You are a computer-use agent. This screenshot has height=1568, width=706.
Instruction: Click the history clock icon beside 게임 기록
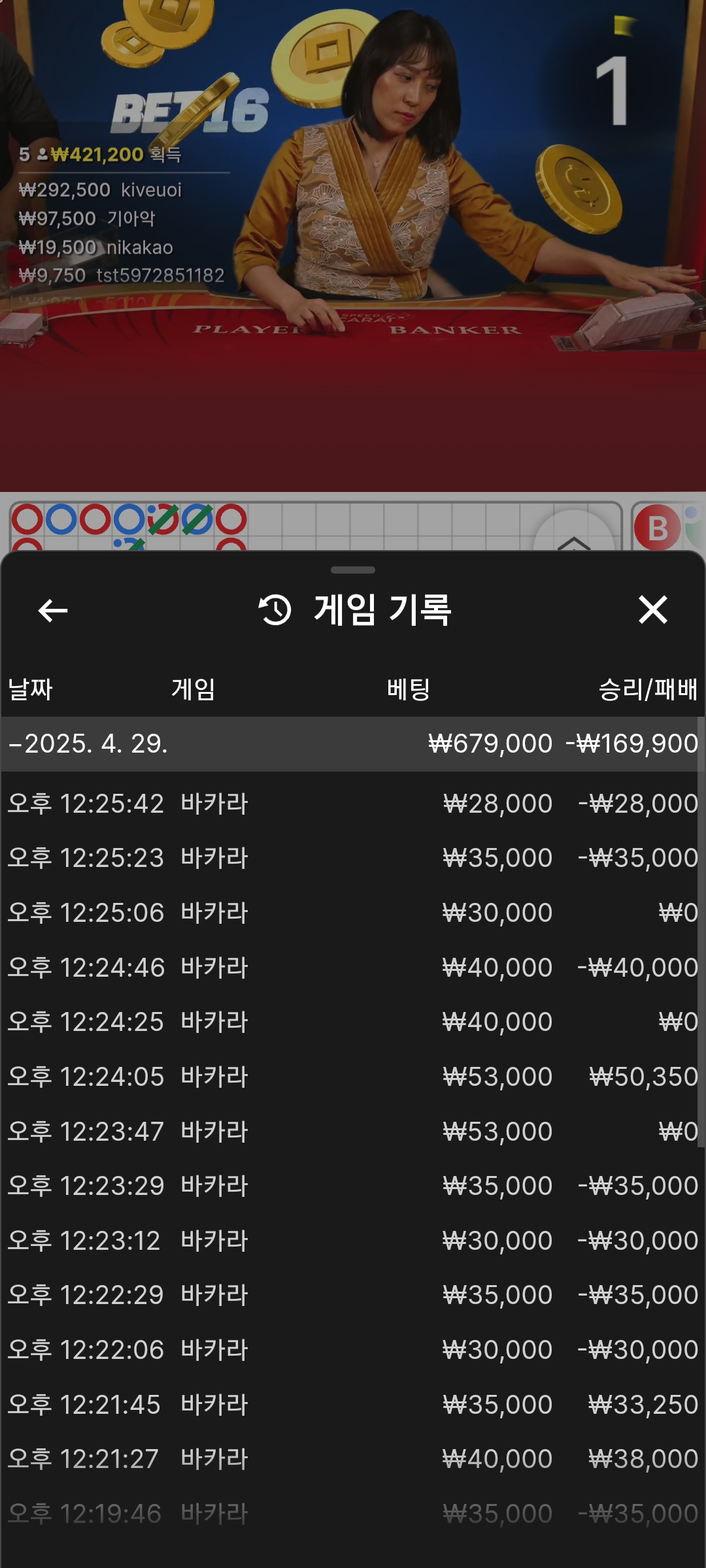pyautogui.click(x=275, y=610)
